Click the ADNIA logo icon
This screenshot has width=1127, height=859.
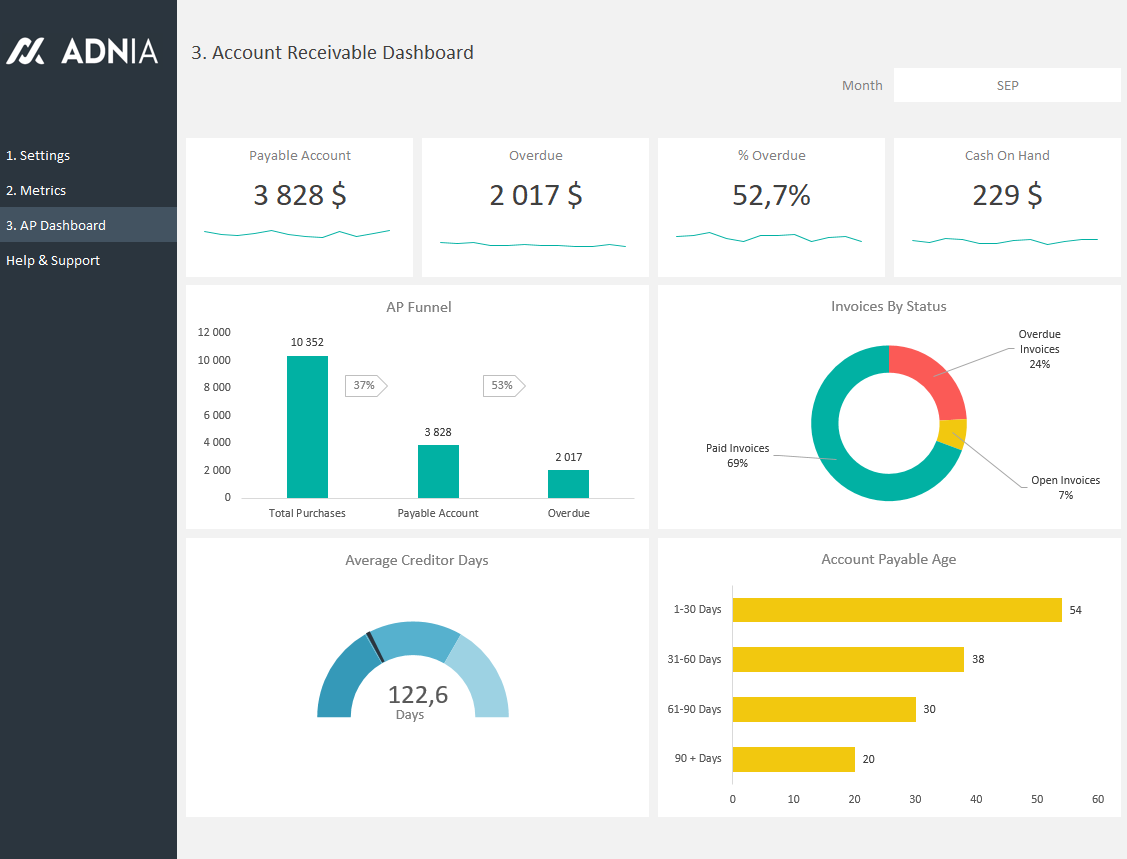click(x=26, y=51)
